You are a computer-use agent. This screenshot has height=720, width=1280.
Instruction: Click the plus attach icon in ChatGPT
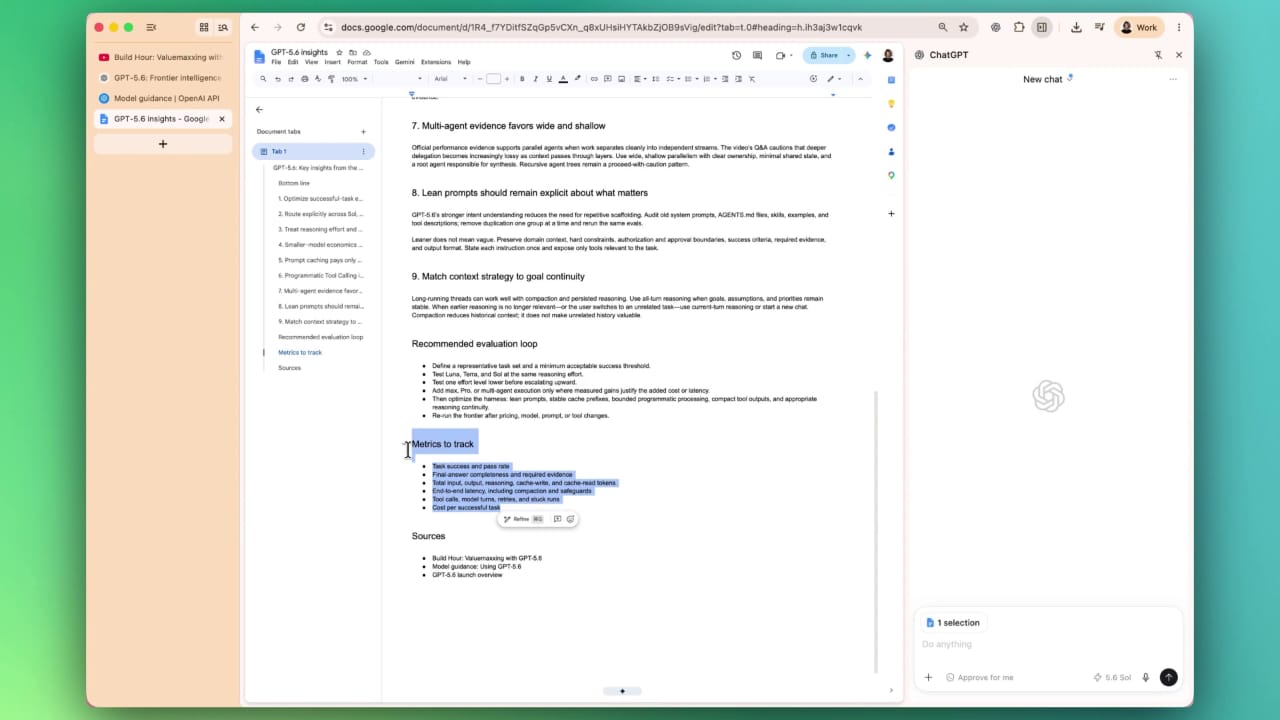point(928,677)
